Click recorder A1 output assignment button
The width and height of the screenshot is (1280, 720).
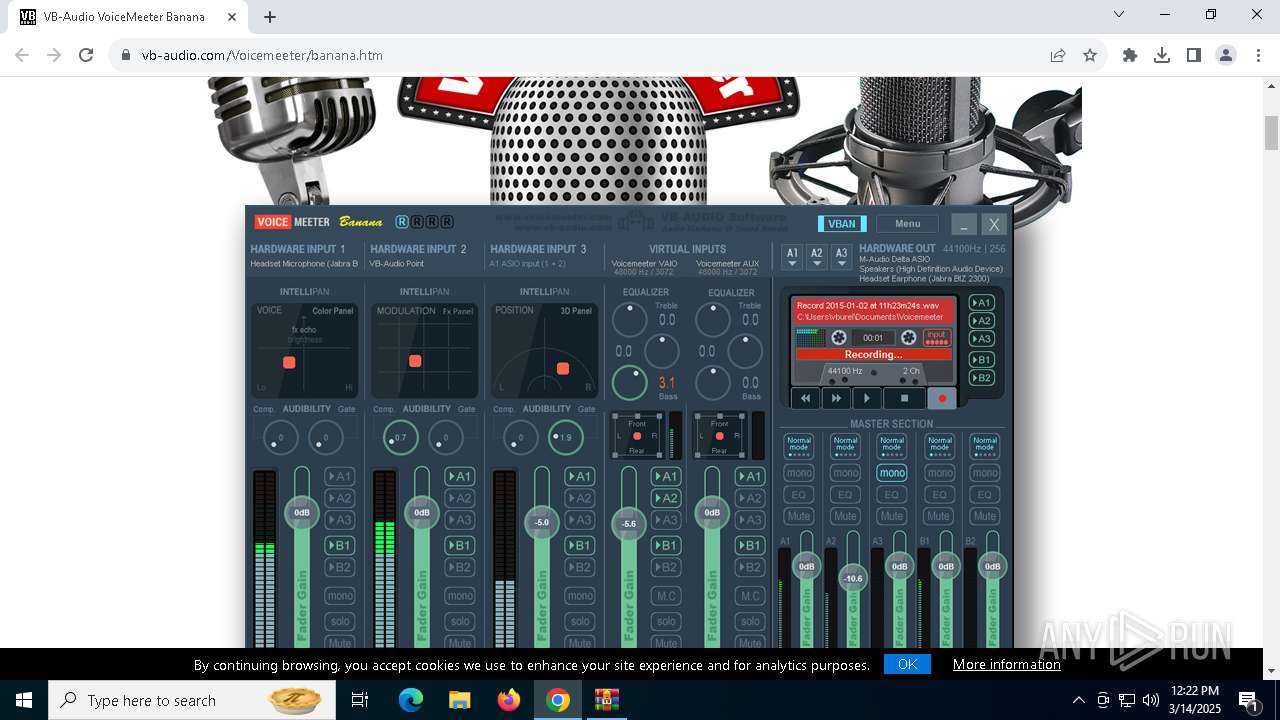pyautogui.click(x=981, y=303)
